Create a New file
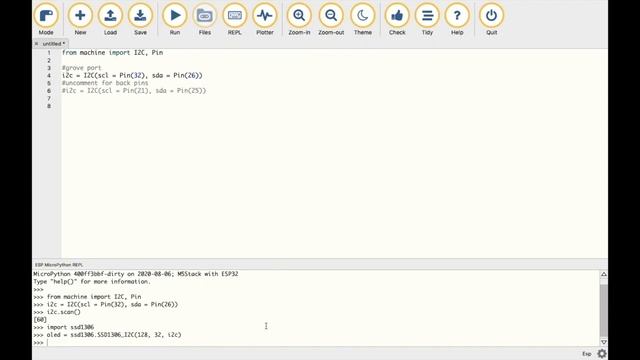Screen dimensions: 640x360 tap(80, 19)
